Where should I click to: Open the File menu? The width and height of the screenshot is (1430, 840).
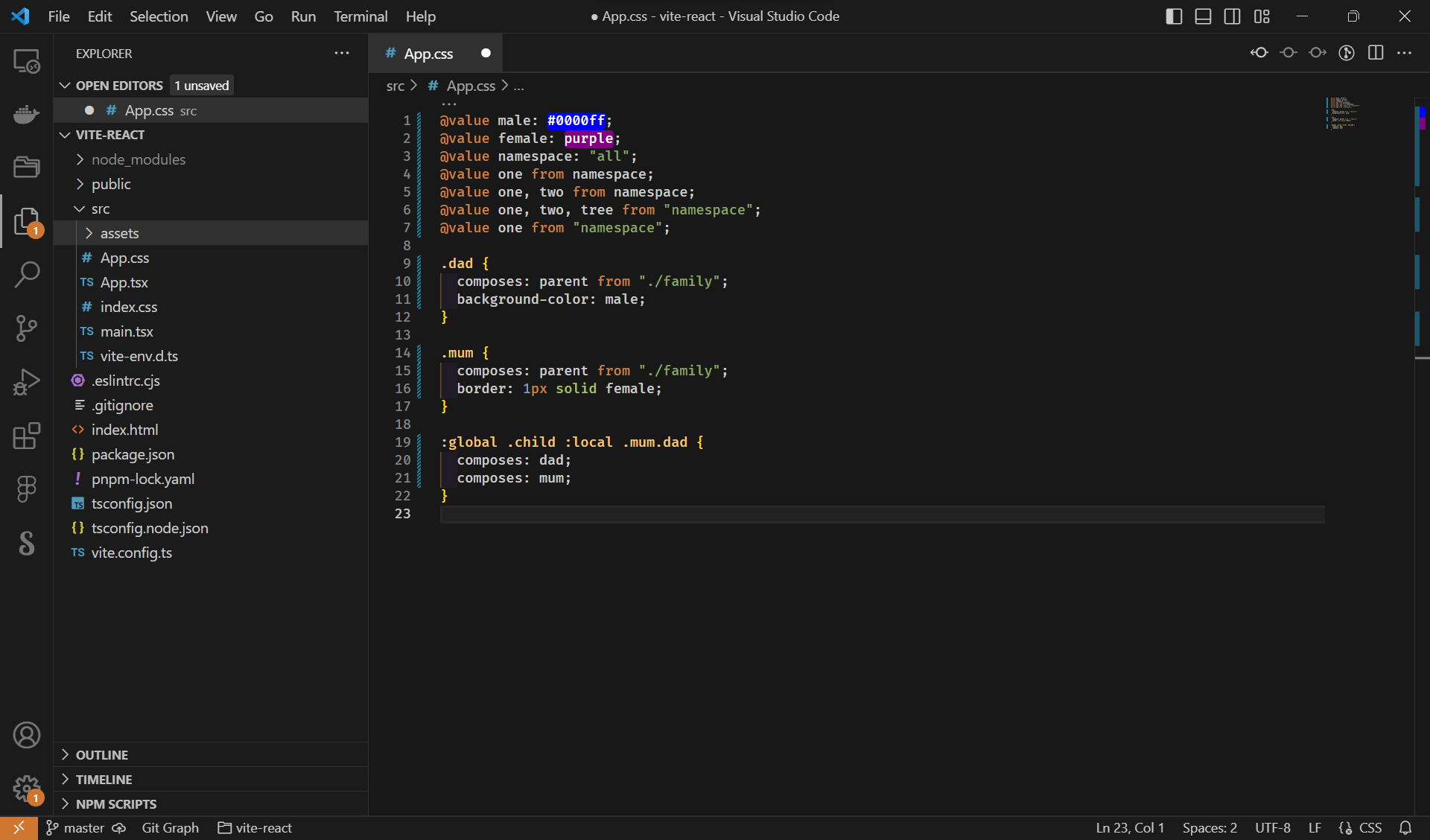coord(59,16)
